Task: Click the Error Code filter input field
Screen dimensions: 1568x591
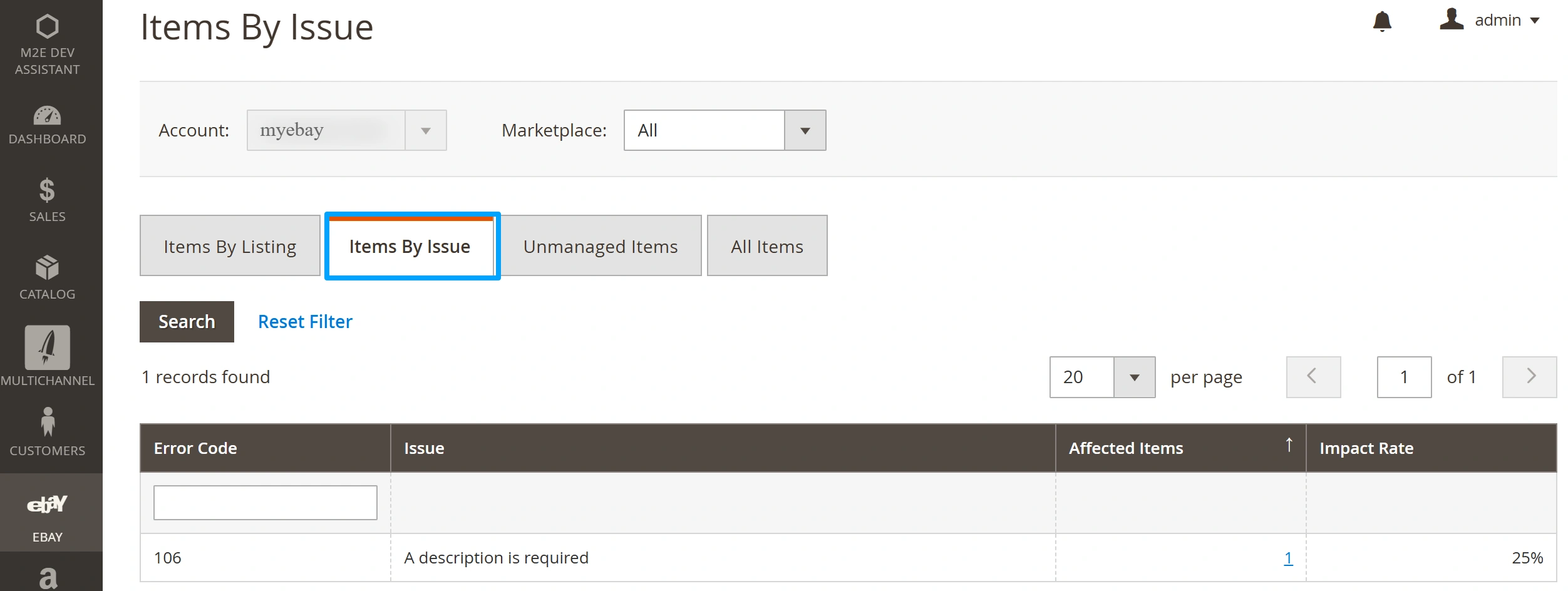Action: click(265, 503)
